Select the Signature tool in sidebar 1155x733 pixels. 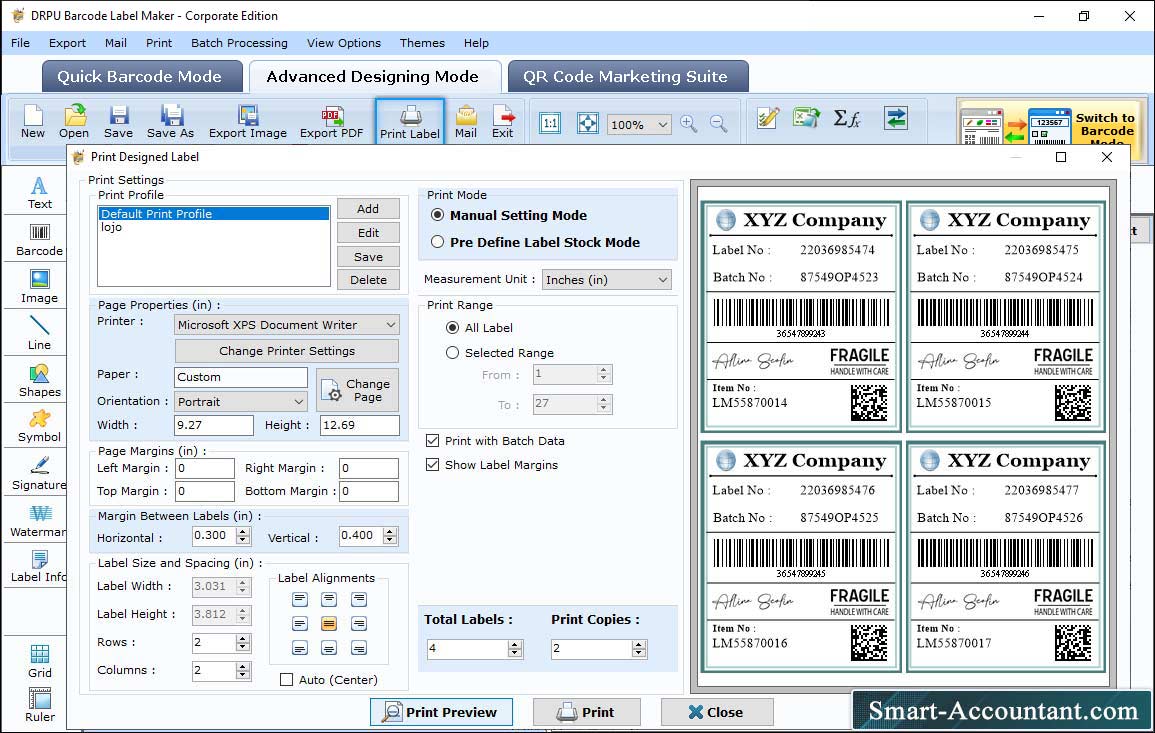[x=39, y=474]
